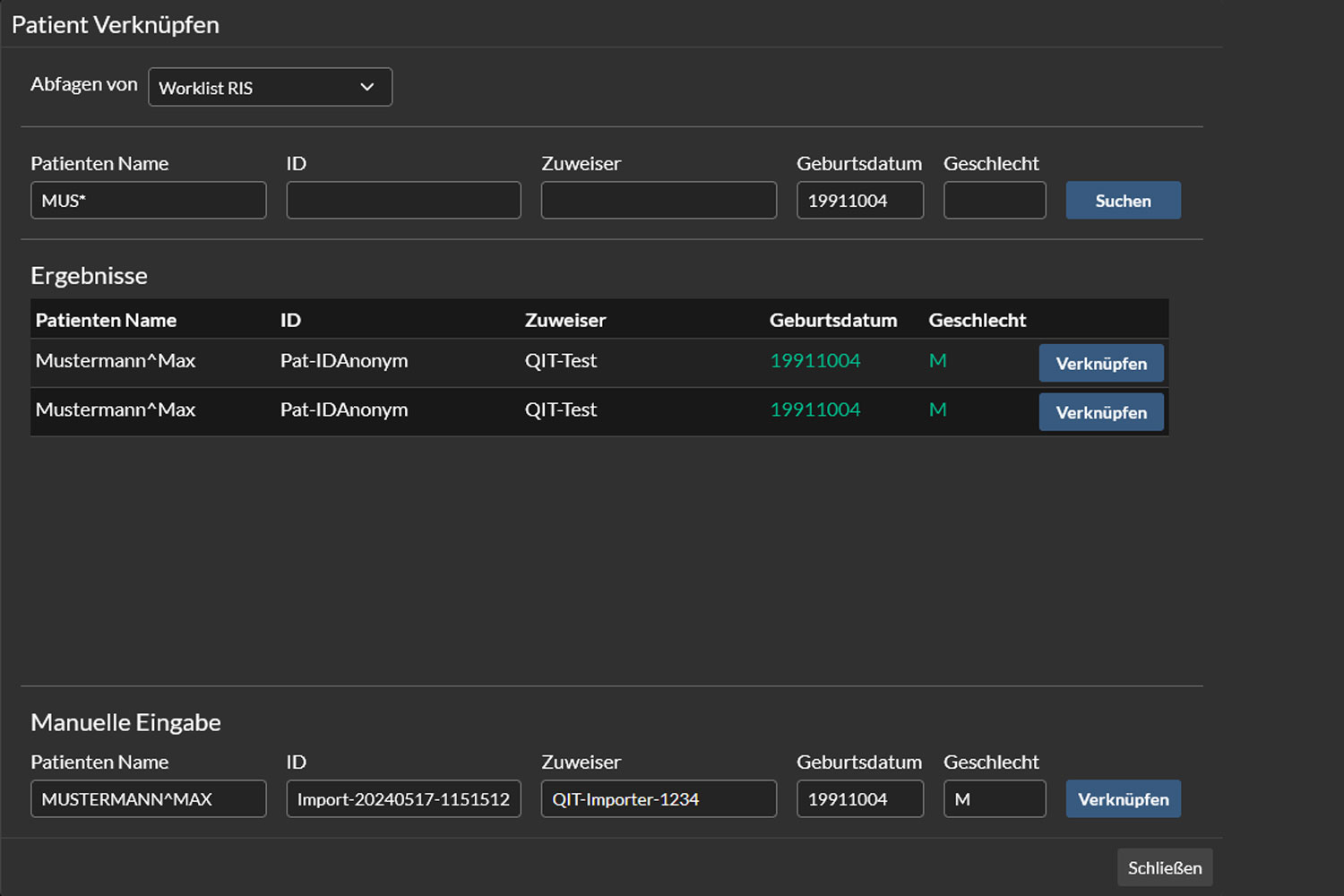This screenshot has width=1344, height=896.
Task: Click the Pat-IDAnonym cell in second row
Action: point(344,410)
